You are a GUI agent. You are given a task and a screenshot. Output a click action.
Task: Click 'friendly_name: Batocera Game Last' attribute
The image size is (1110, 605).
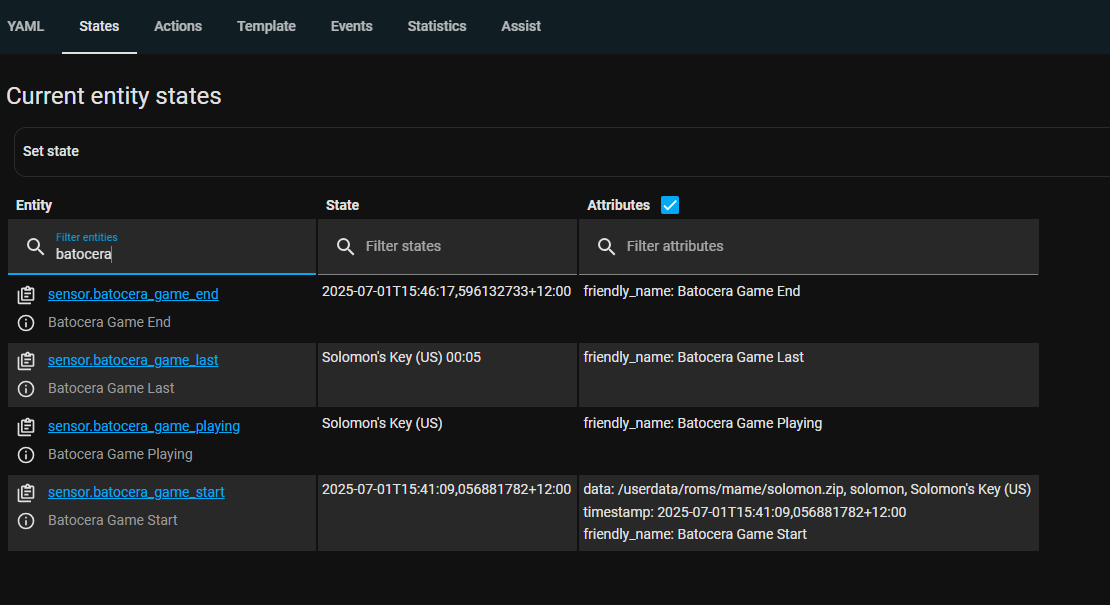point(694,357)
